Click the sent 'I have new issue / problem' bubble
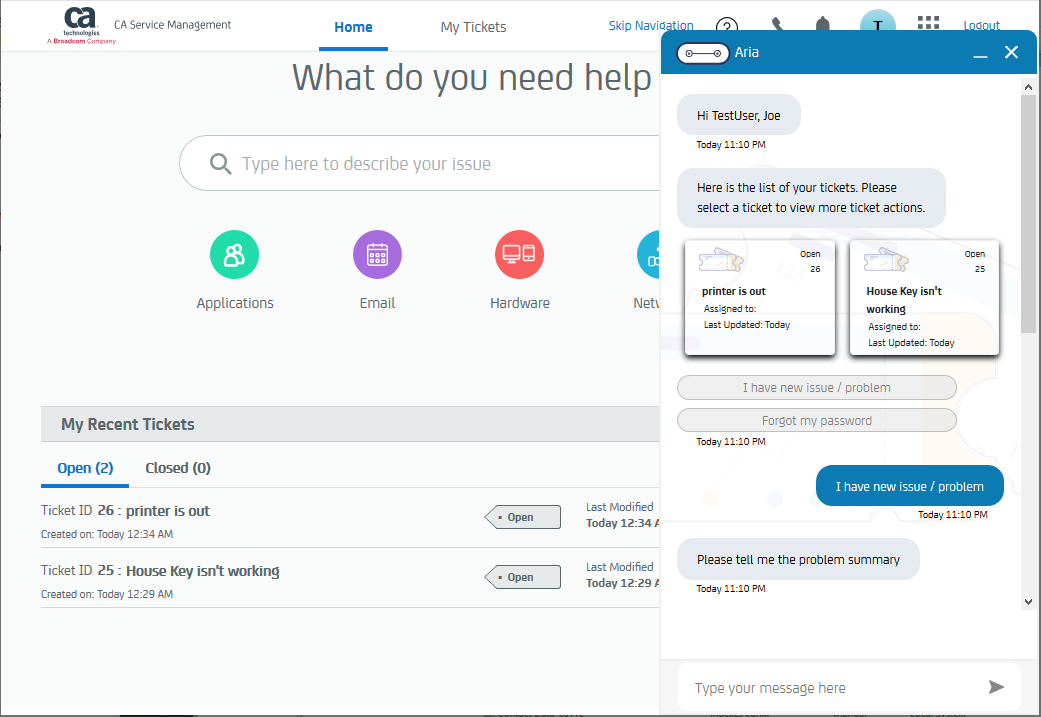 pos(910,487)
